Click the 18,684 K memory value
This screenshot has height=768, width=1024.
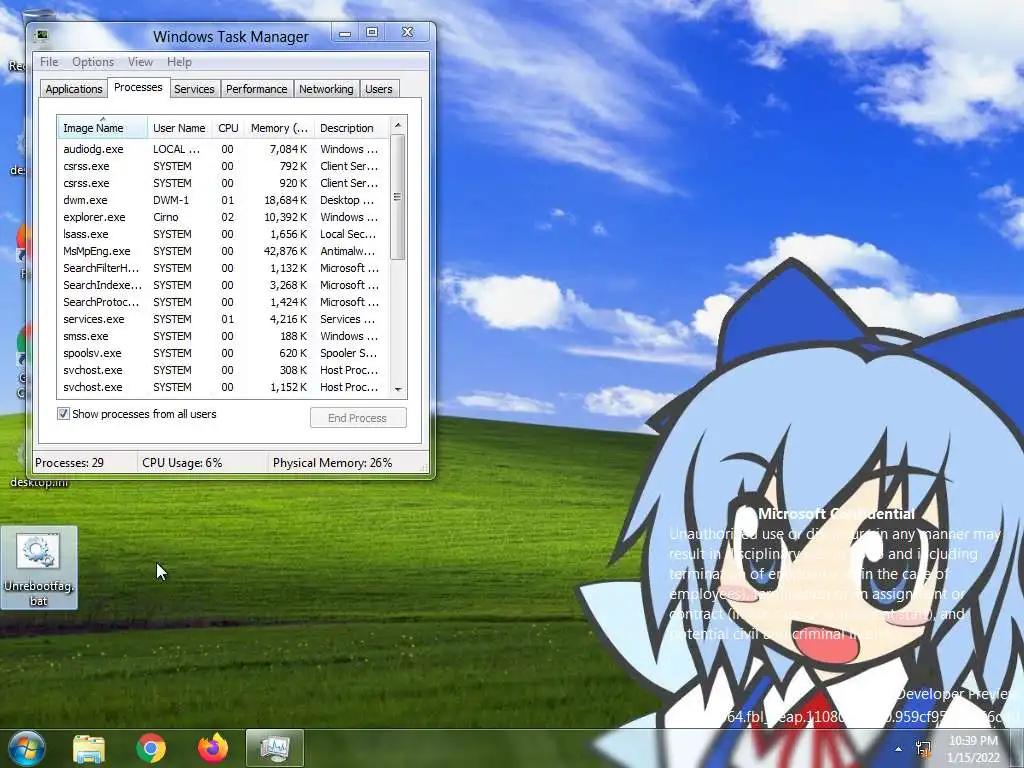pyautogui.click(x=285, y=200)
